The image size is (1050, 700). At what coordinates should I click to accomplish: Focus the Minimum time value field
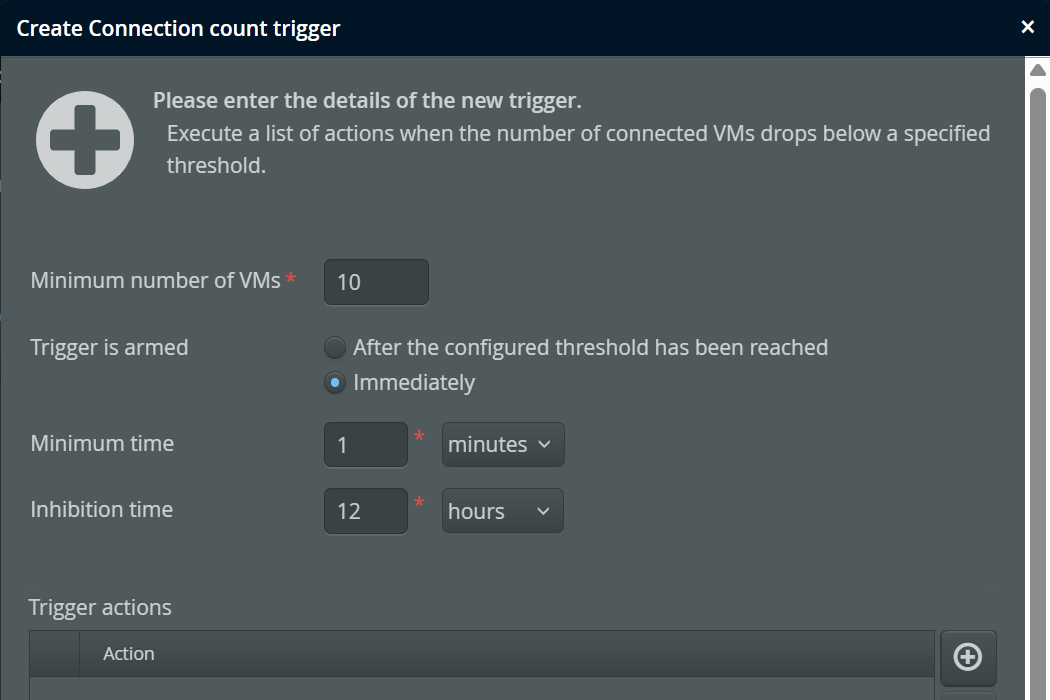[365, 445]
